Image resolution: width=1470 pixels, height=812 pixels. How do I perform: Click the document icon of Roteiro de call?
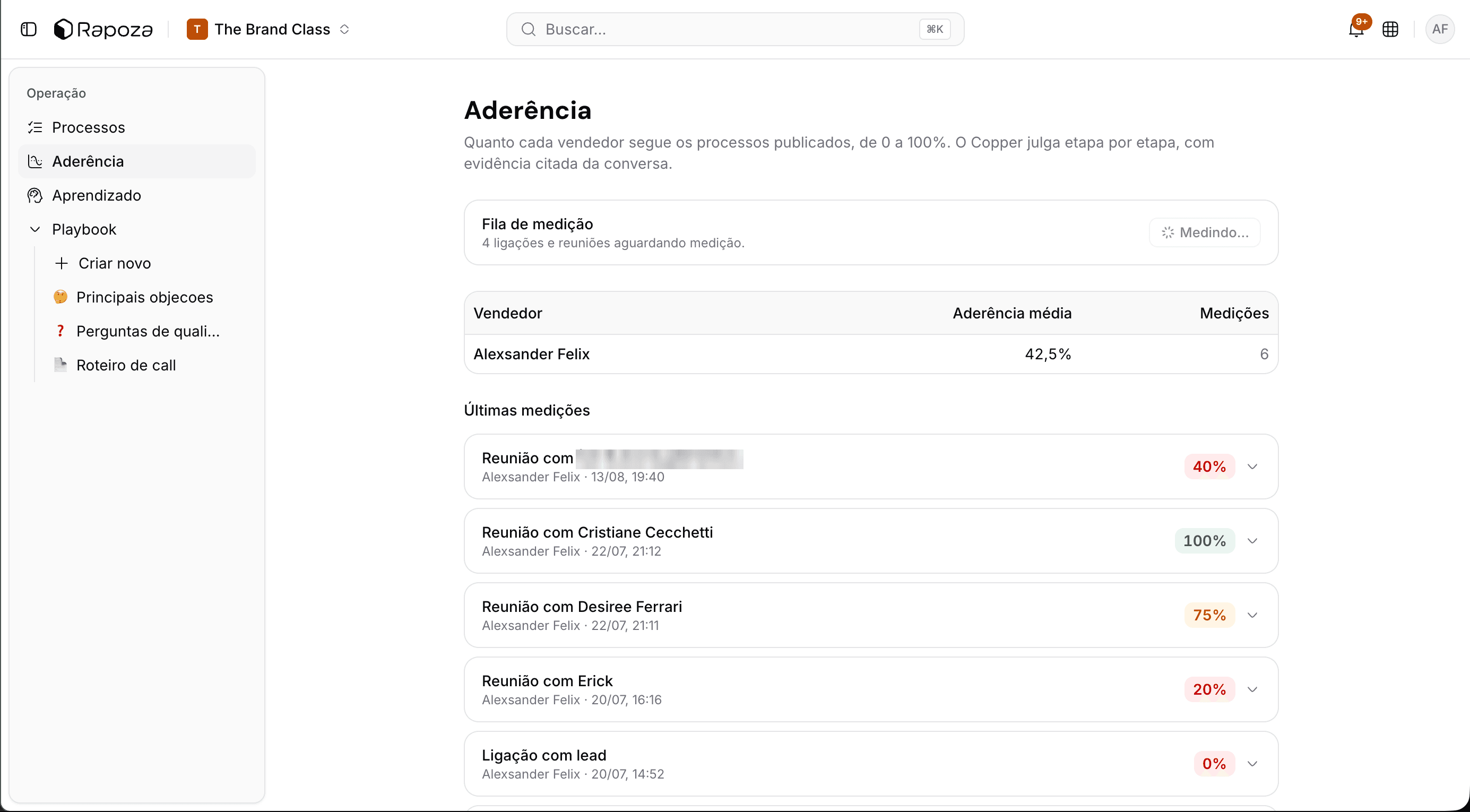pyautogui.click(x=60, y=365)
